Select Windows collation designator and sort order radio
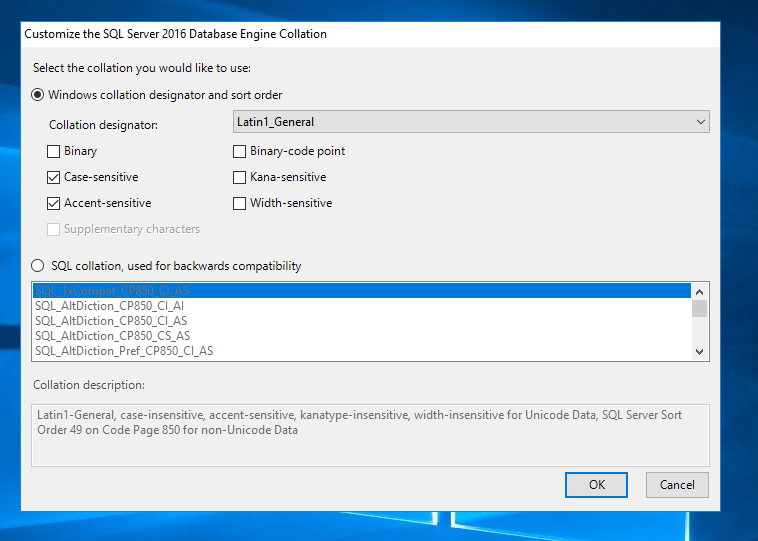Screen dimensions: 758x541 [x=38, y=95]
